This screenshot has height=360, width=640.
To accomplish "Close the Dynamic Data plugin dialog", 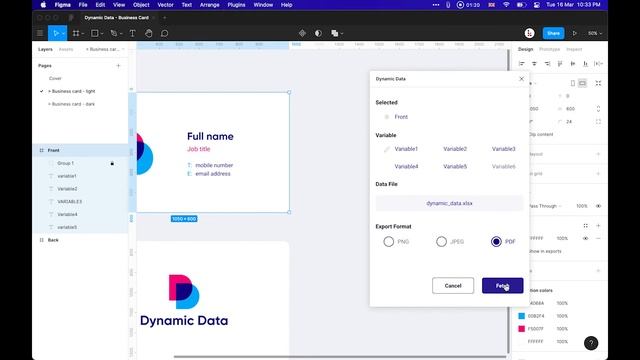I will 521,79.
